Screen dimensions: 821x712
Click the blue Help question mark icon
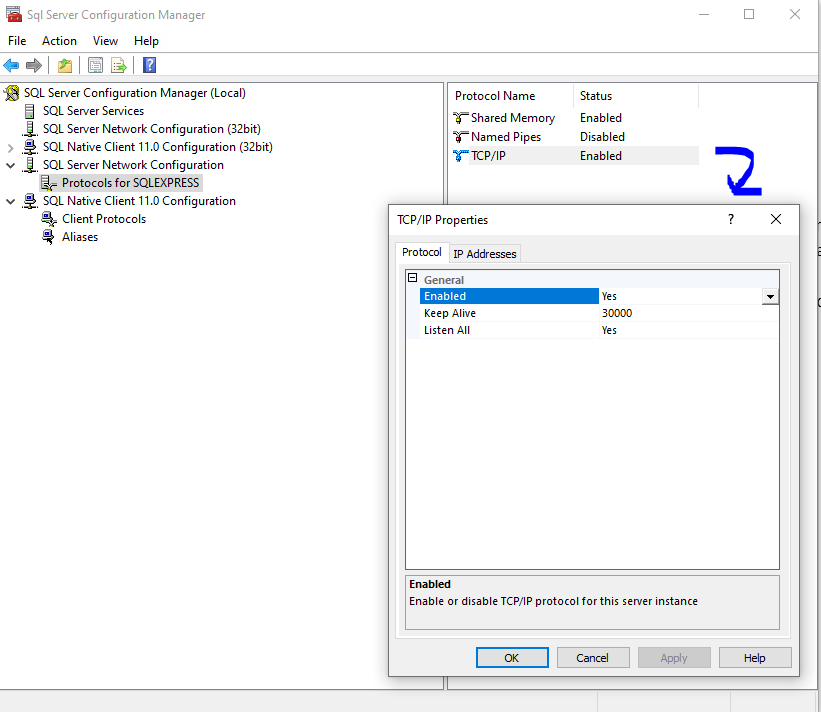[149, 66]
